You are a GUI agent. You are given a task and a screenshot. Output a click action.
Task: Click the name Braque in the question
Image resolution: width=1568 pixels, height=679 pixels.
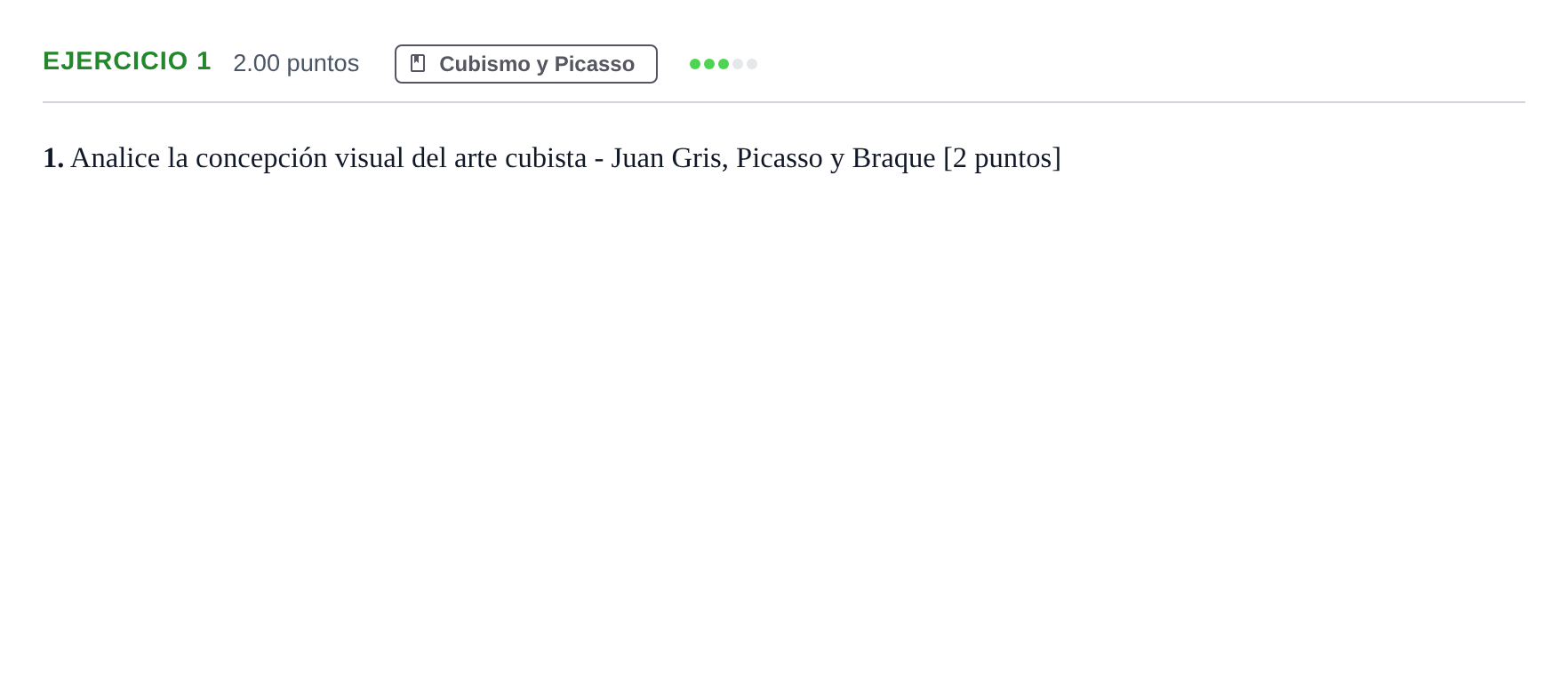pos(893,158)
